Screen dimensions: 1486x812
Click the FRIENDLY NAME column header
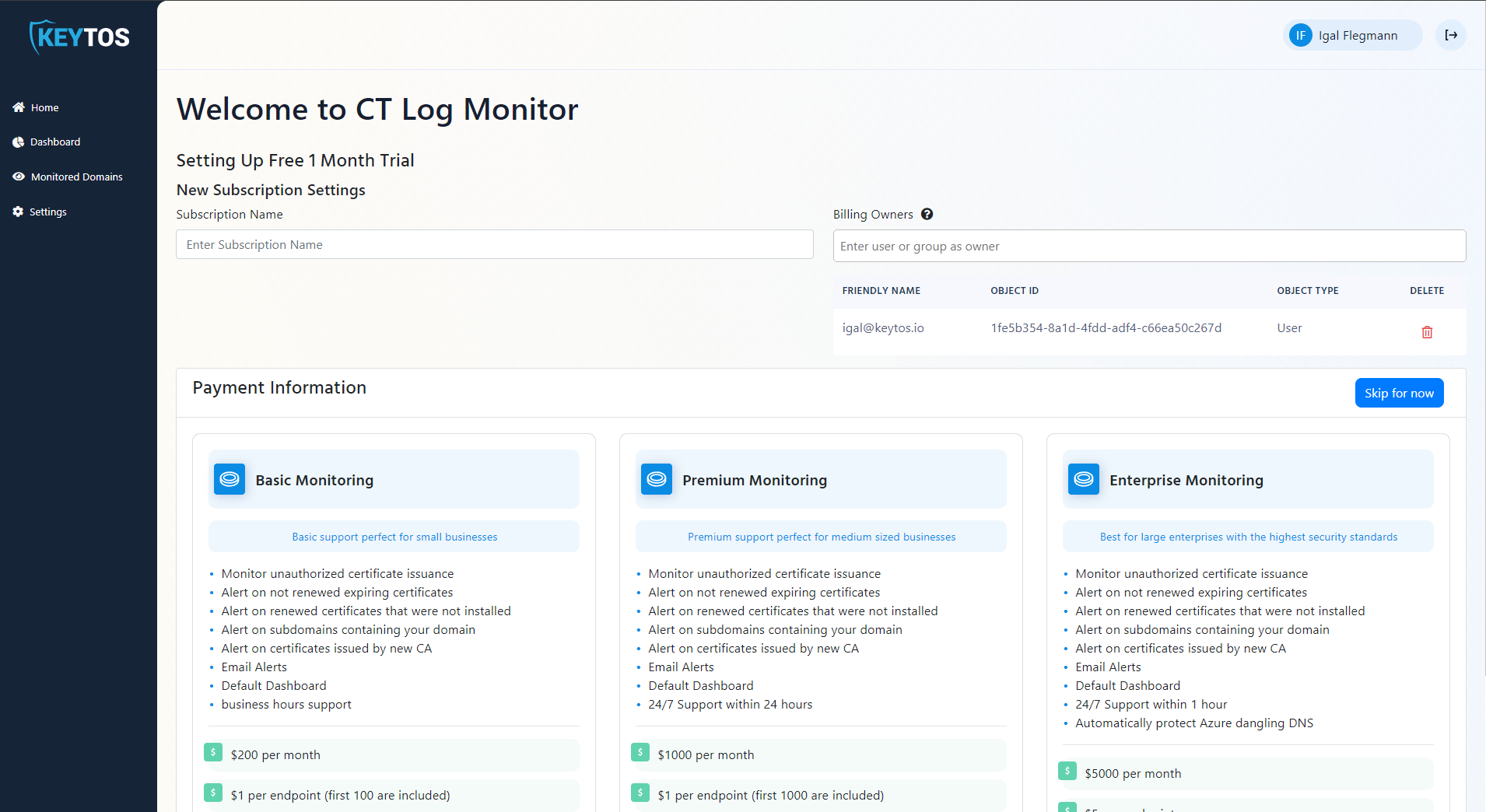[881, 290]
